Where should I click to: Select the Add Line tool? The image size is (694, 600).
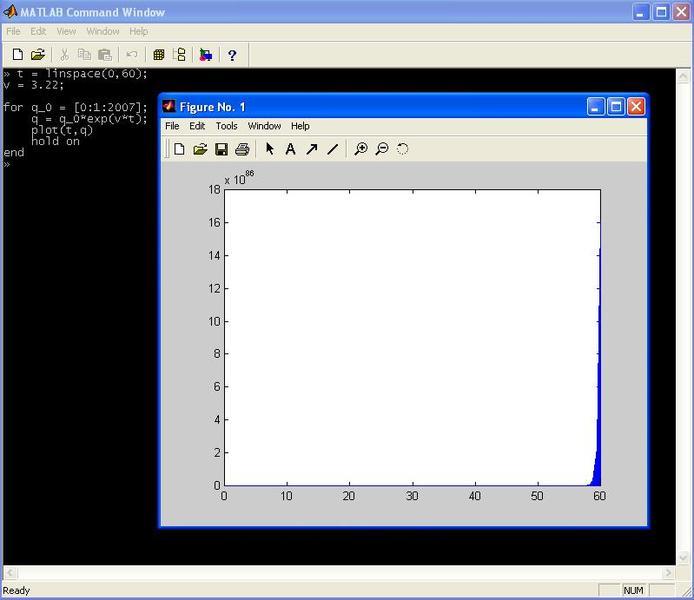[332, 149]
